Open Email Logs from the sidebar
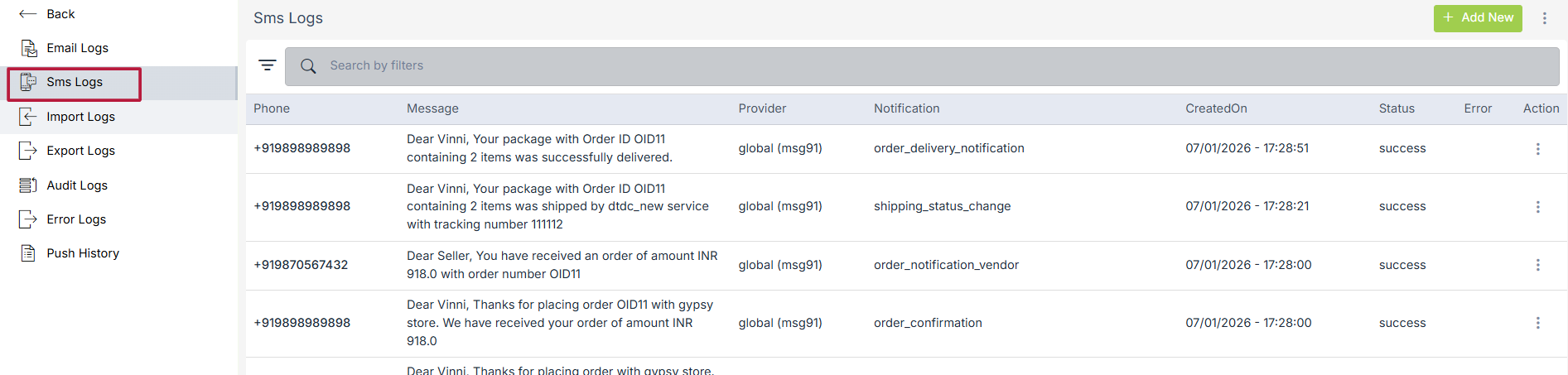The width and height of the screenshot is (1568, 375). (77, 48)
